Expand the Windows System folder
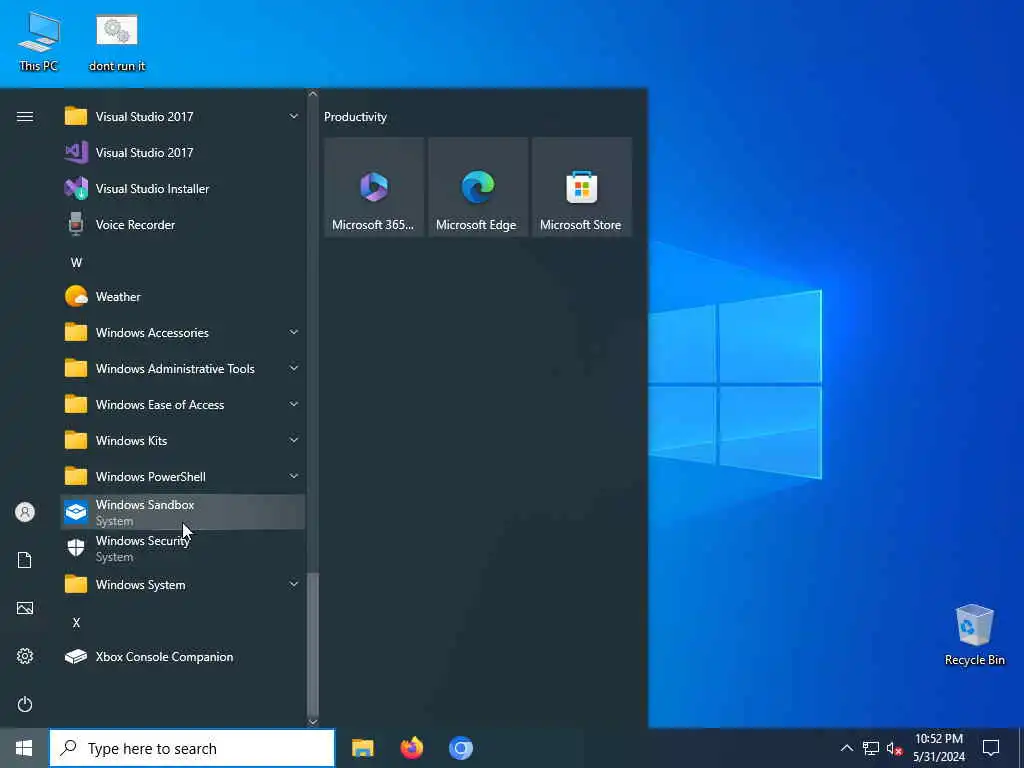The height and width of the screenshot is (768, 1024). point(182,584)
